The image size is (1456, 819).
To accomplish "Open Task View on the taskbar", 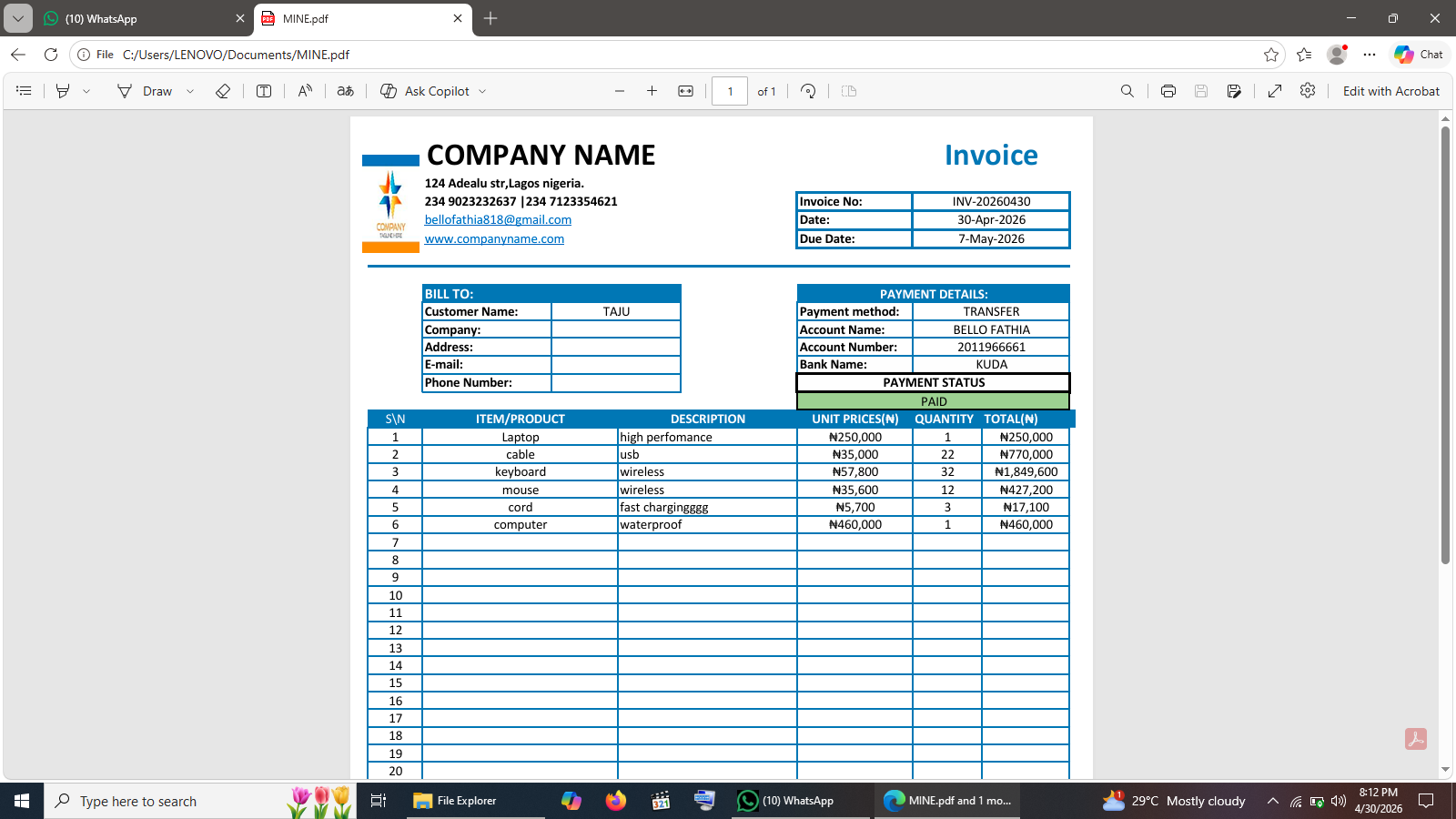I will click(x=379, y=801).
